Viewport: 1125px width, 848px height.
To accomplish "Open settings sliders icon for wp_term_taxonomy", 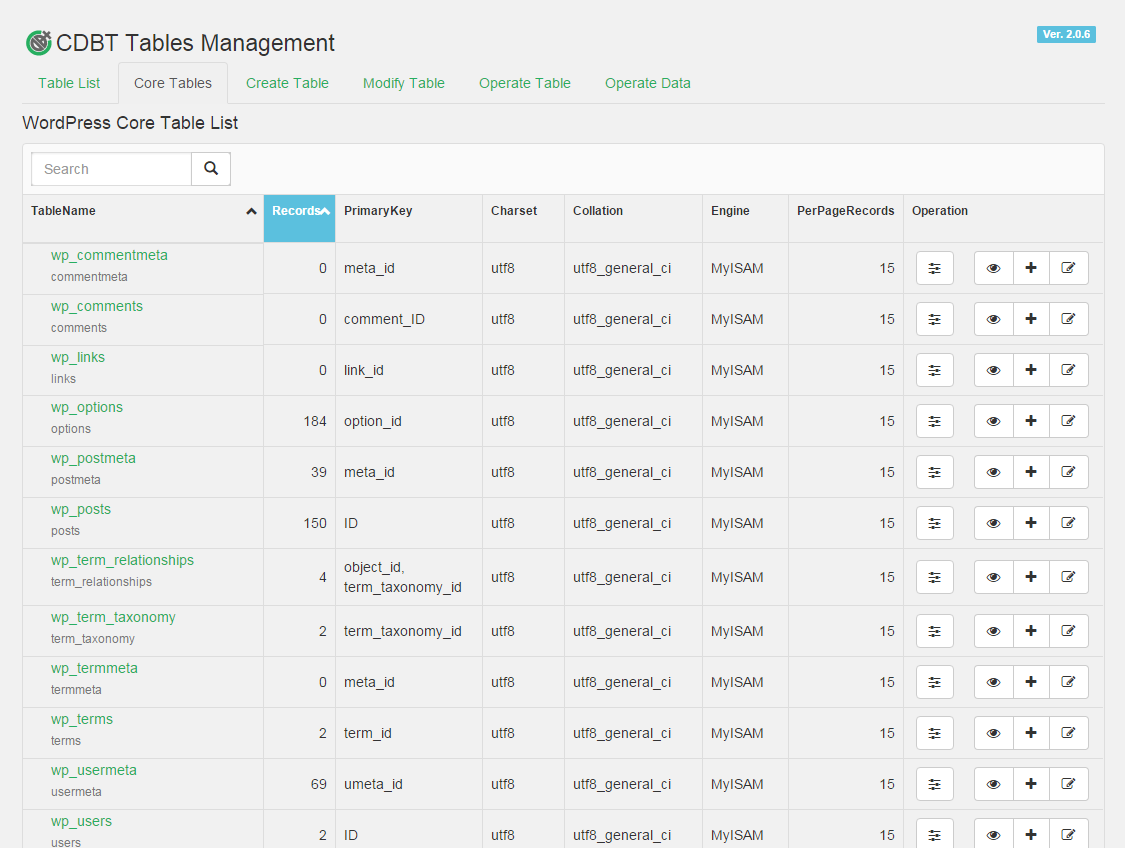I will pyautogui.click(x=935, y=631).
